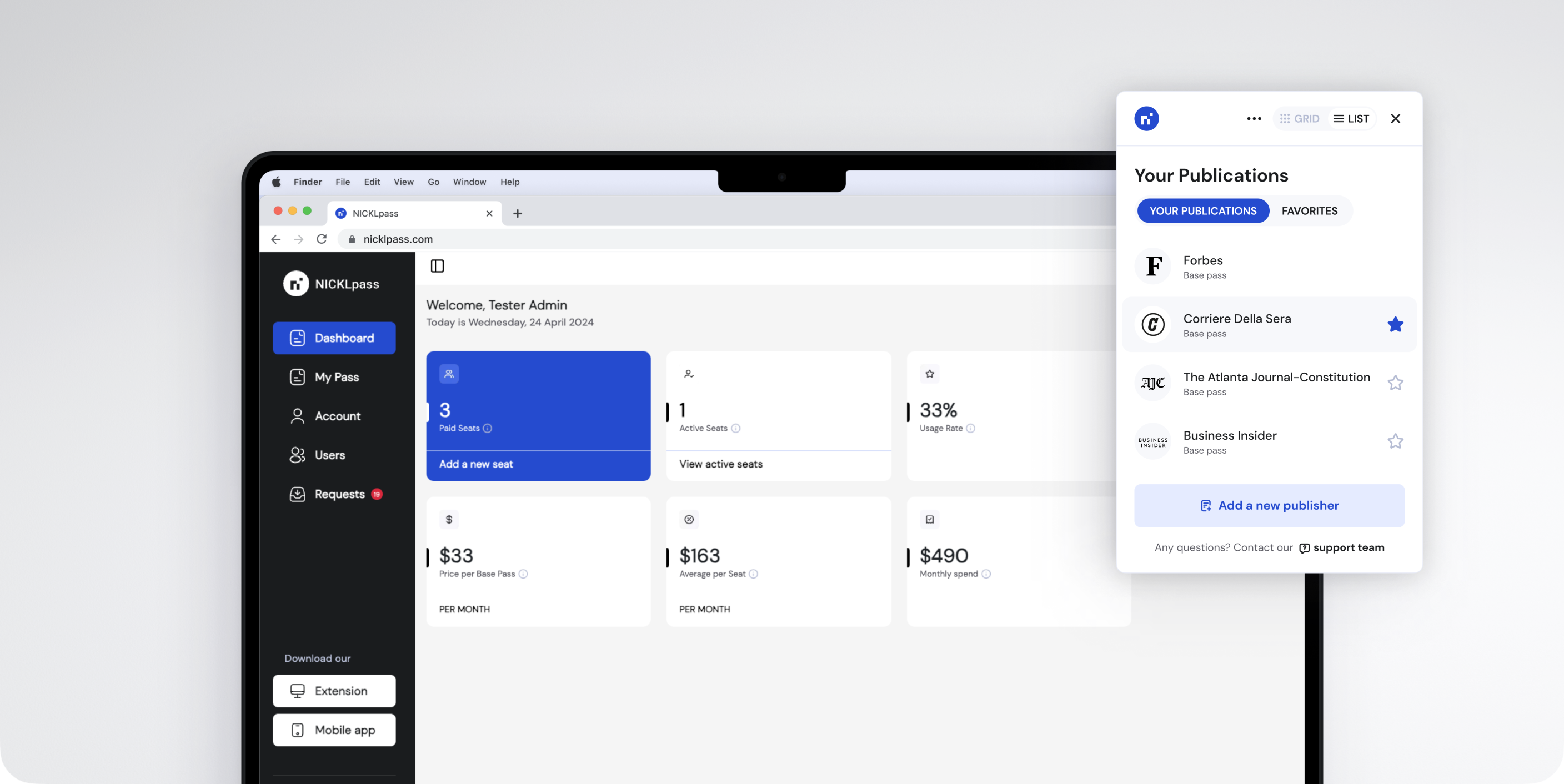Click View active seats
The image size is (1564, 784).
click(721, 464)
